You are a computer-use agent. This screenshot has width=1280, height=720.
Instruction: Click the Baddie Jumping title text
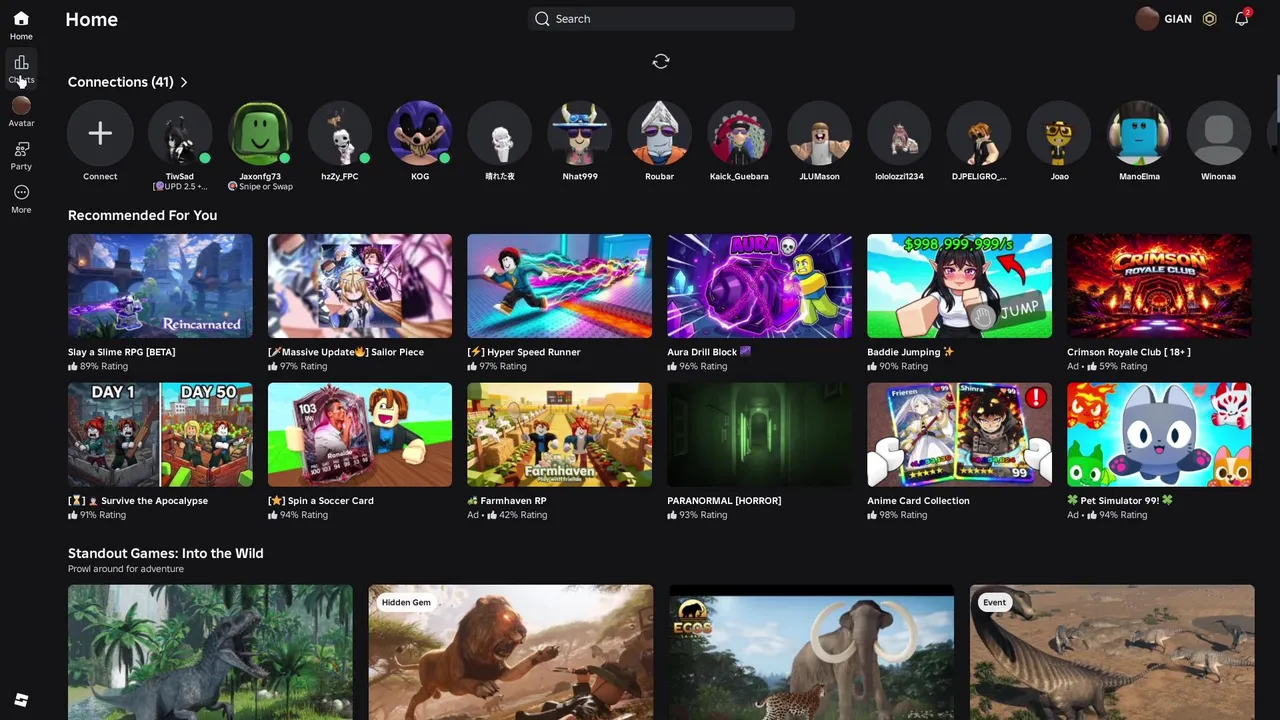pos(911,352)
